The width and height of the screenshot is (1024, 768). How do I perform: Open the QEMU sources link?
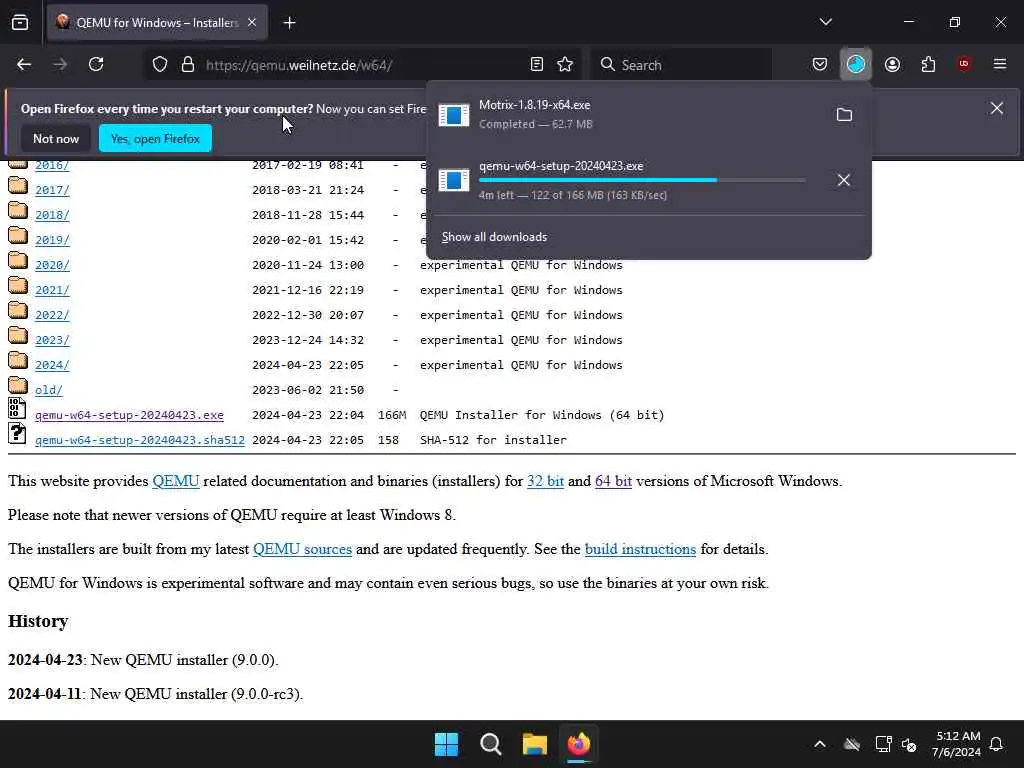coord(302,549)
